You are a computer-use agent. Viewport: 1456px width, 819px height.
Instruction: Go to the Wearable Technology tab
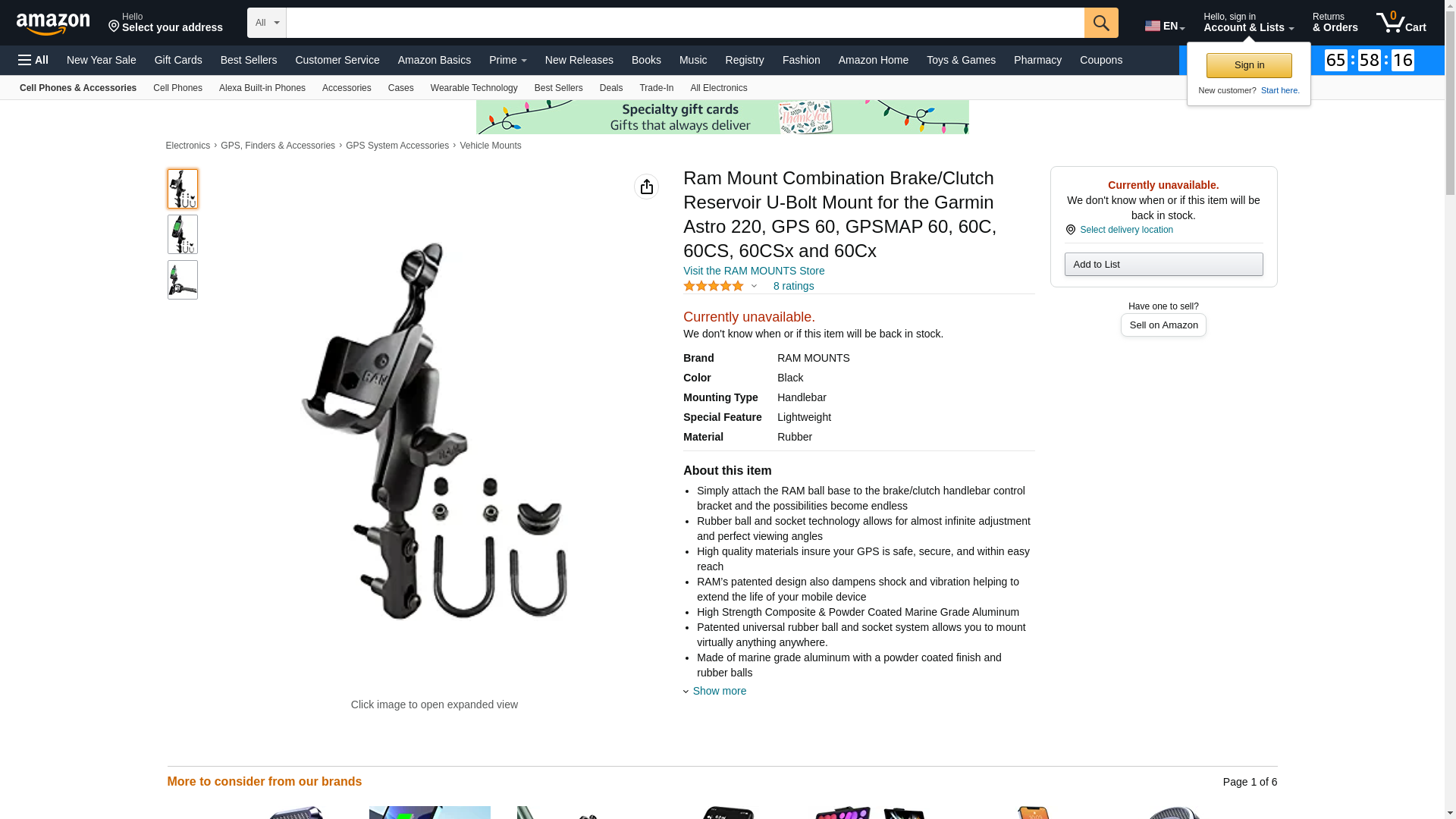(x=474, y=88)
